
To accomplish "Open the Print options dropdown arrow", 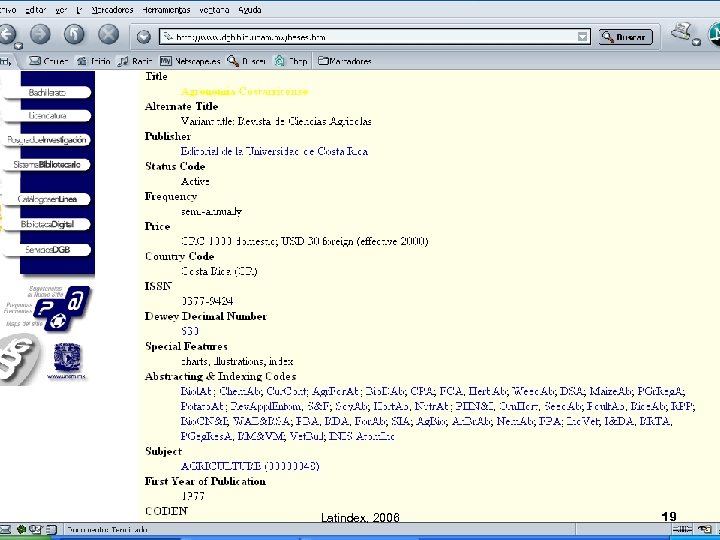I will coord(697,42).
